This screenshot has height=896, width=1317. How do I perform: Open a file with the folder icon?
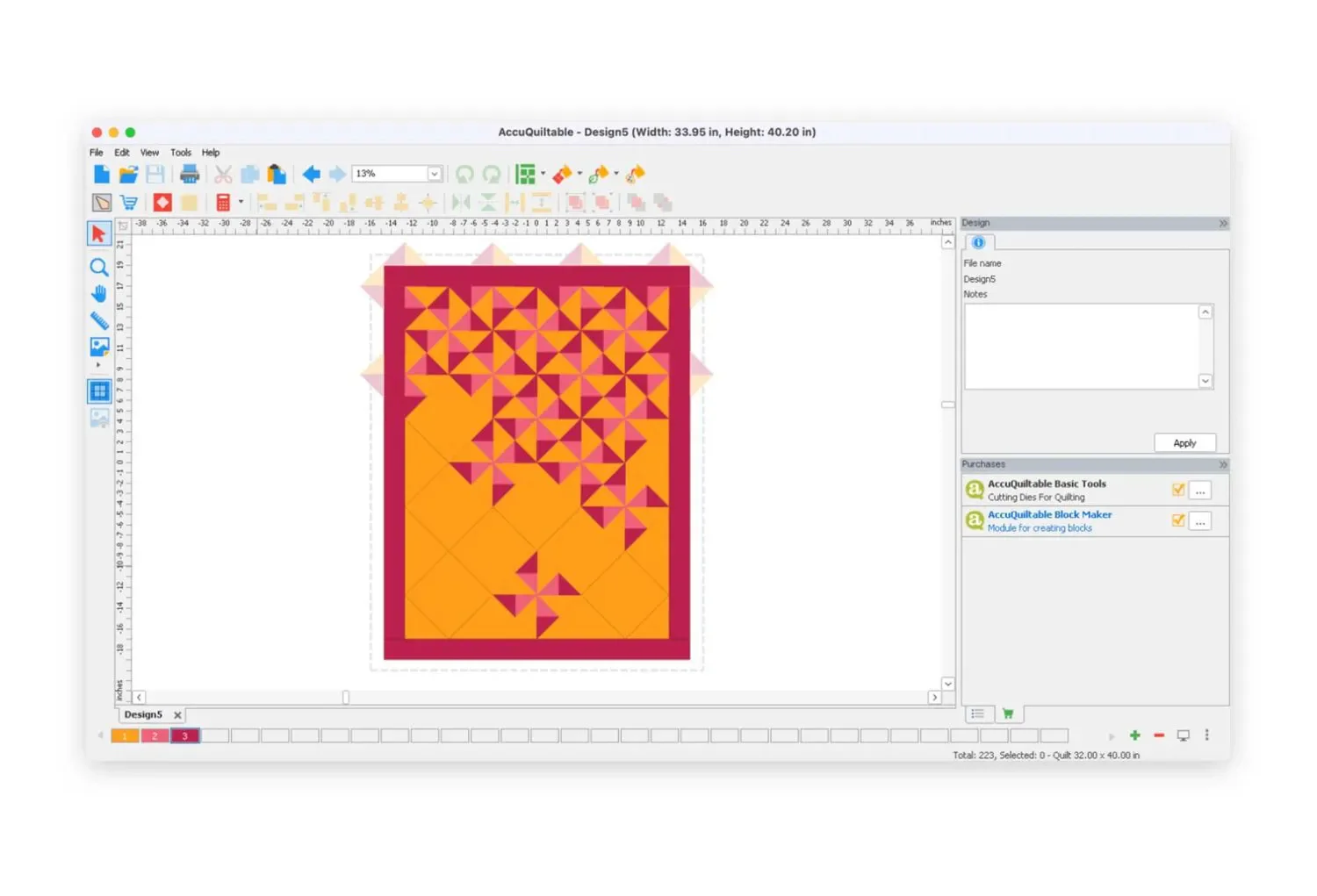point(128,175)
